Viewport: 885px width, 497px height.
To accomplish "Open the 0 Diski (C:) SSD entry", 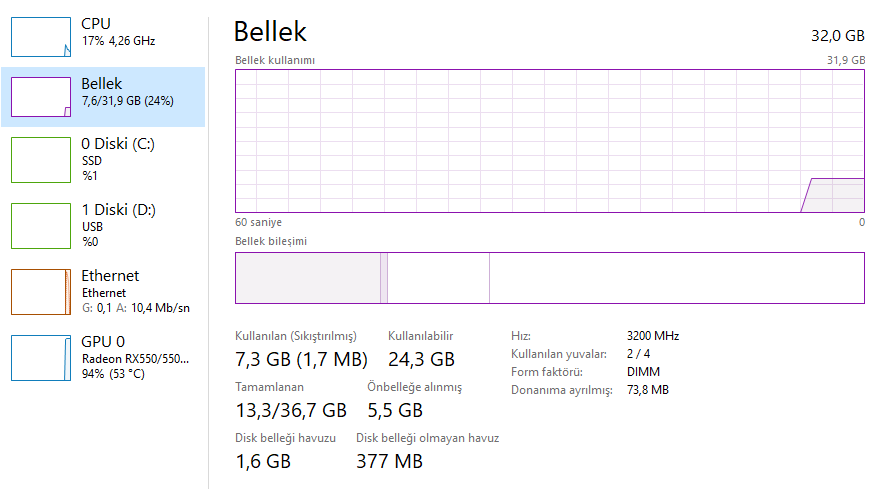I will [x=118, y=159].
